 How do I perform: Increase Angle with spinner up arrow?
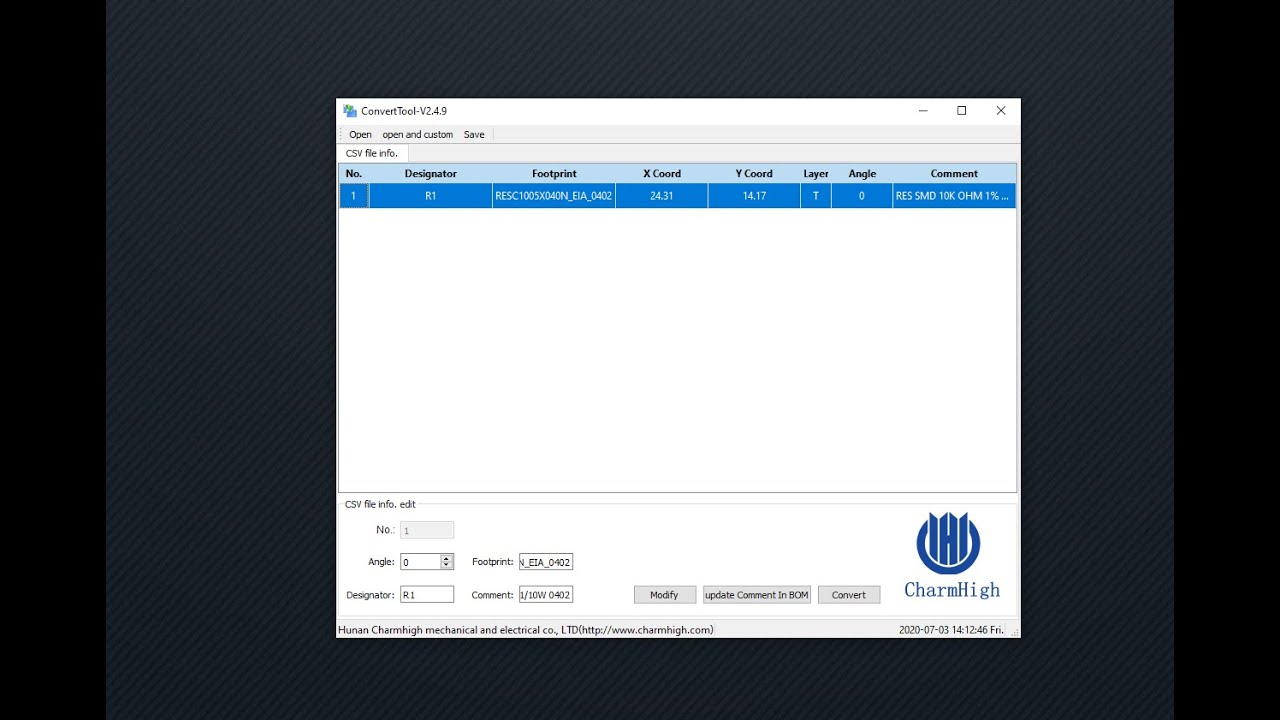pos(447,558)
